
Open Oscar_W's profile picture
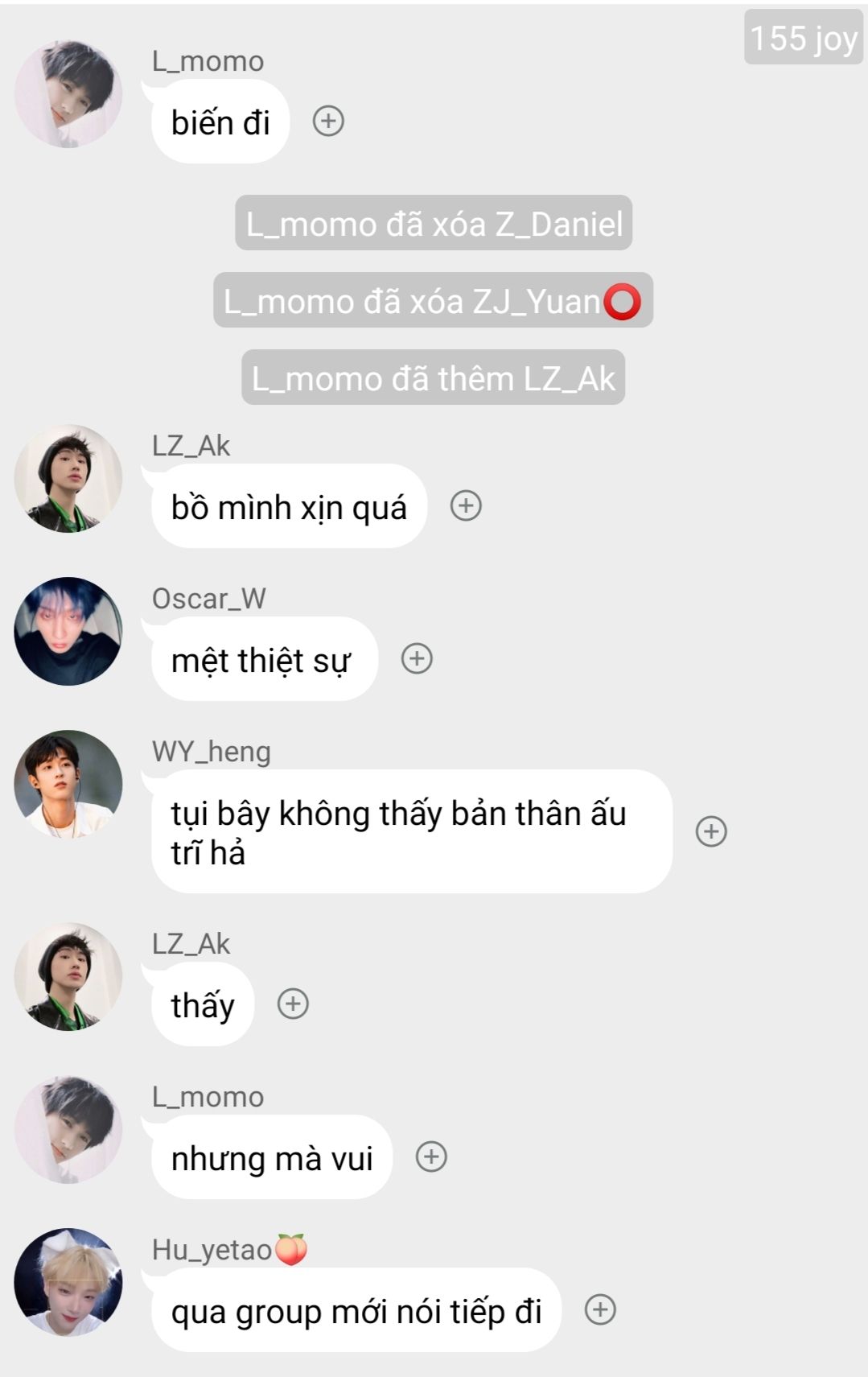(68, 632)
